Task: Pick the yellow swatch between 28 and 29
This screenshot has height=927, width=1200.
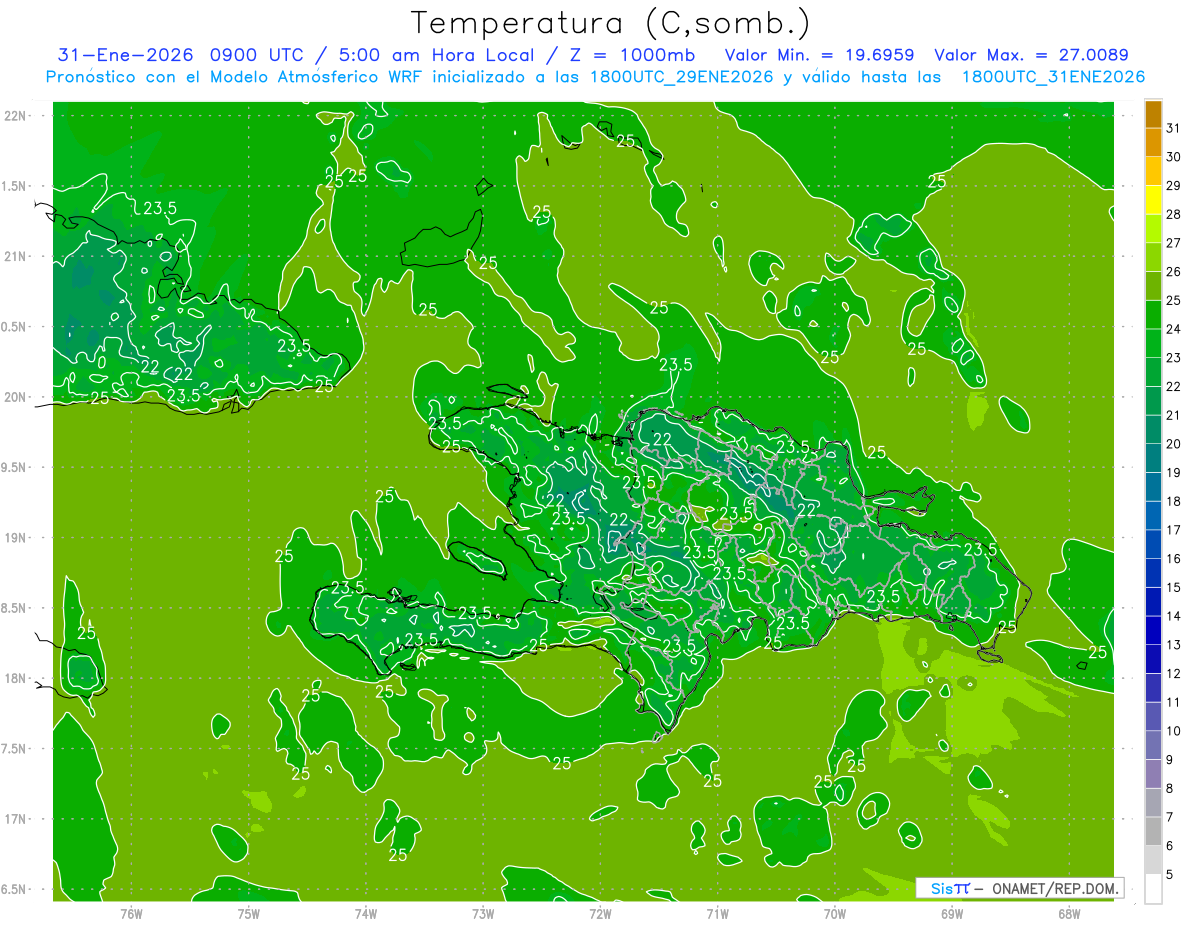Action: (1153, 200)
